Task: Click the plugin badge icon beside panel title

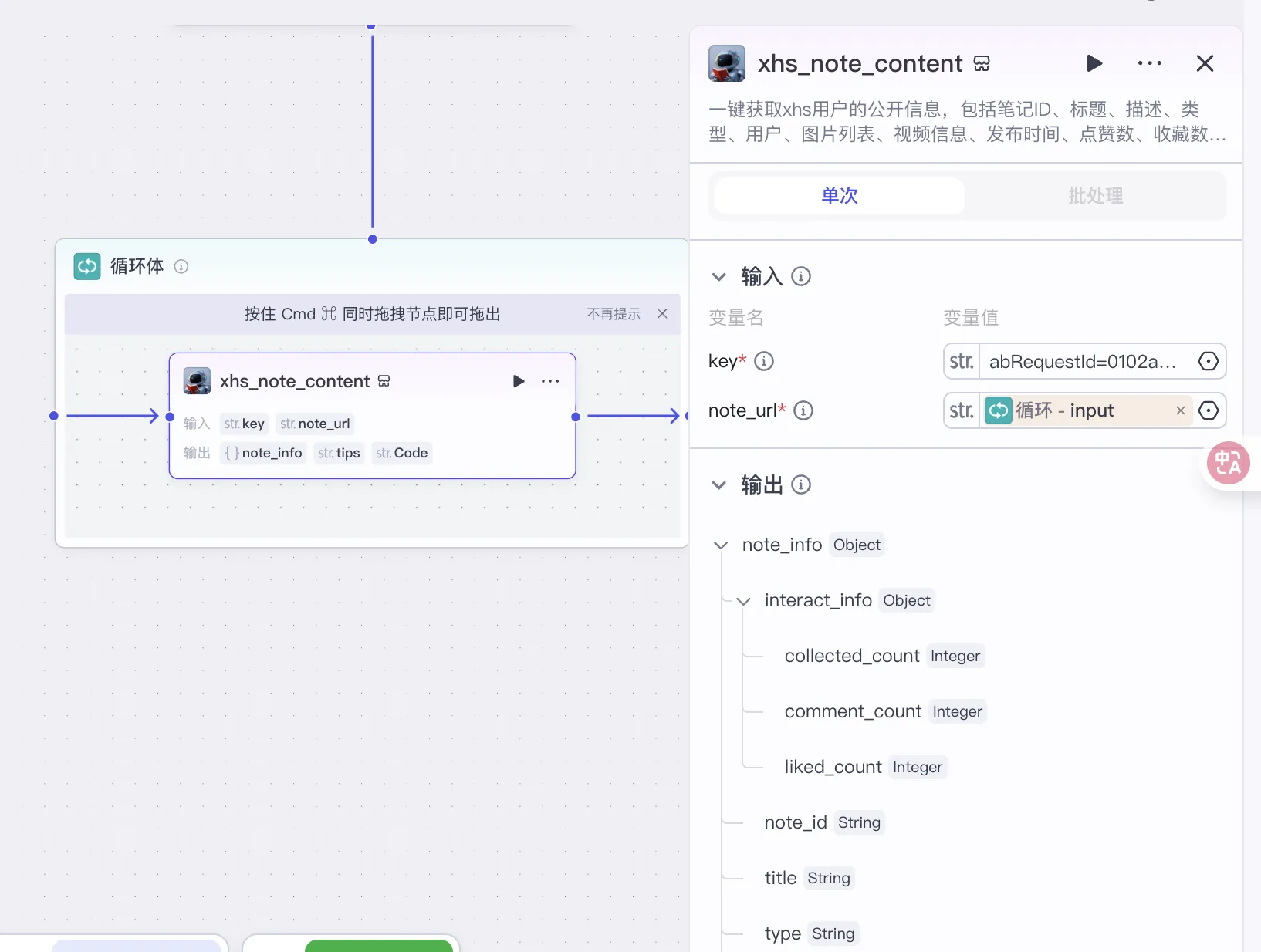Action: [982, 63]
